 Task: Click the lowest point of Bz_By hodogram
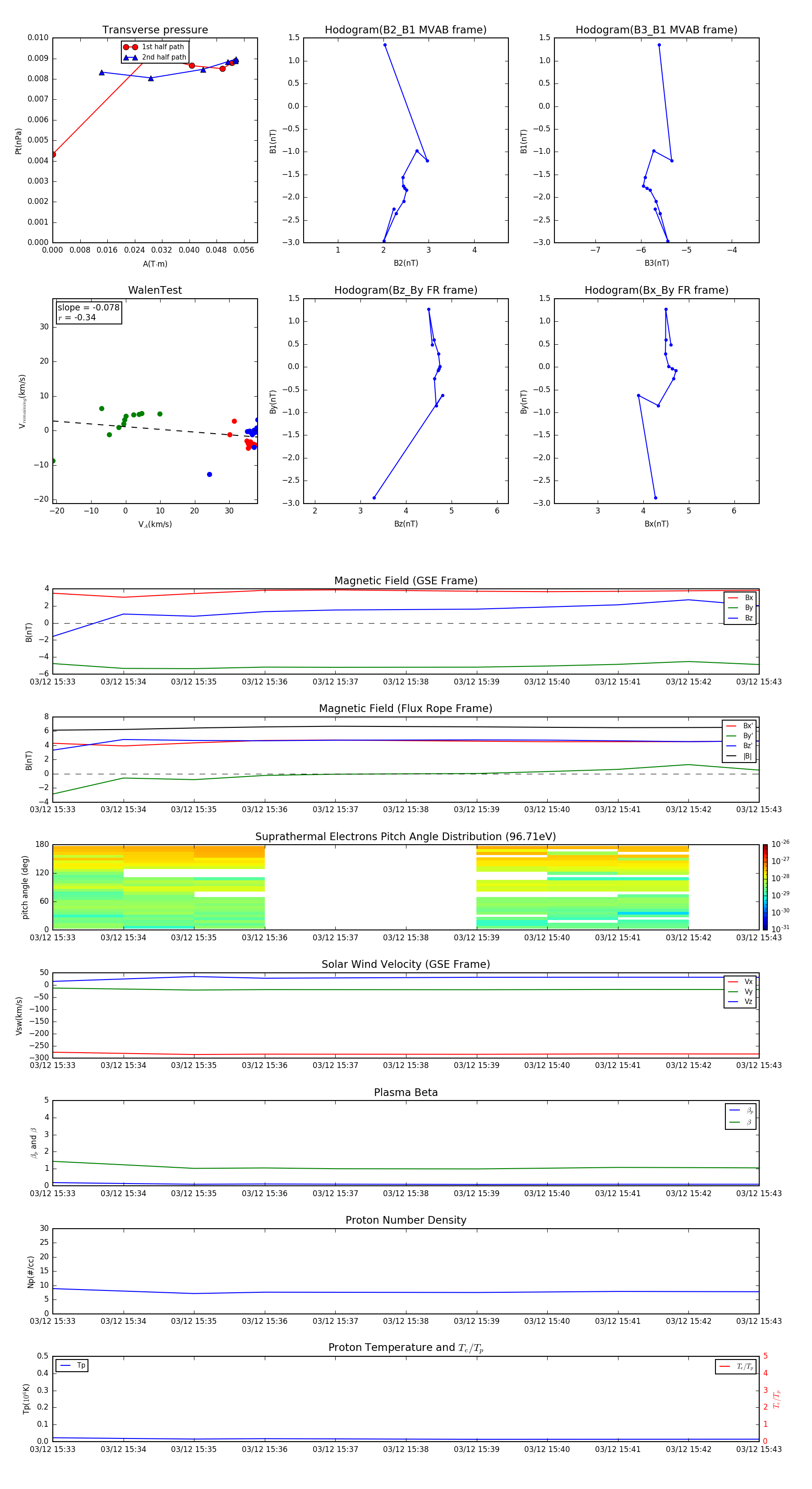pos(374,498)
